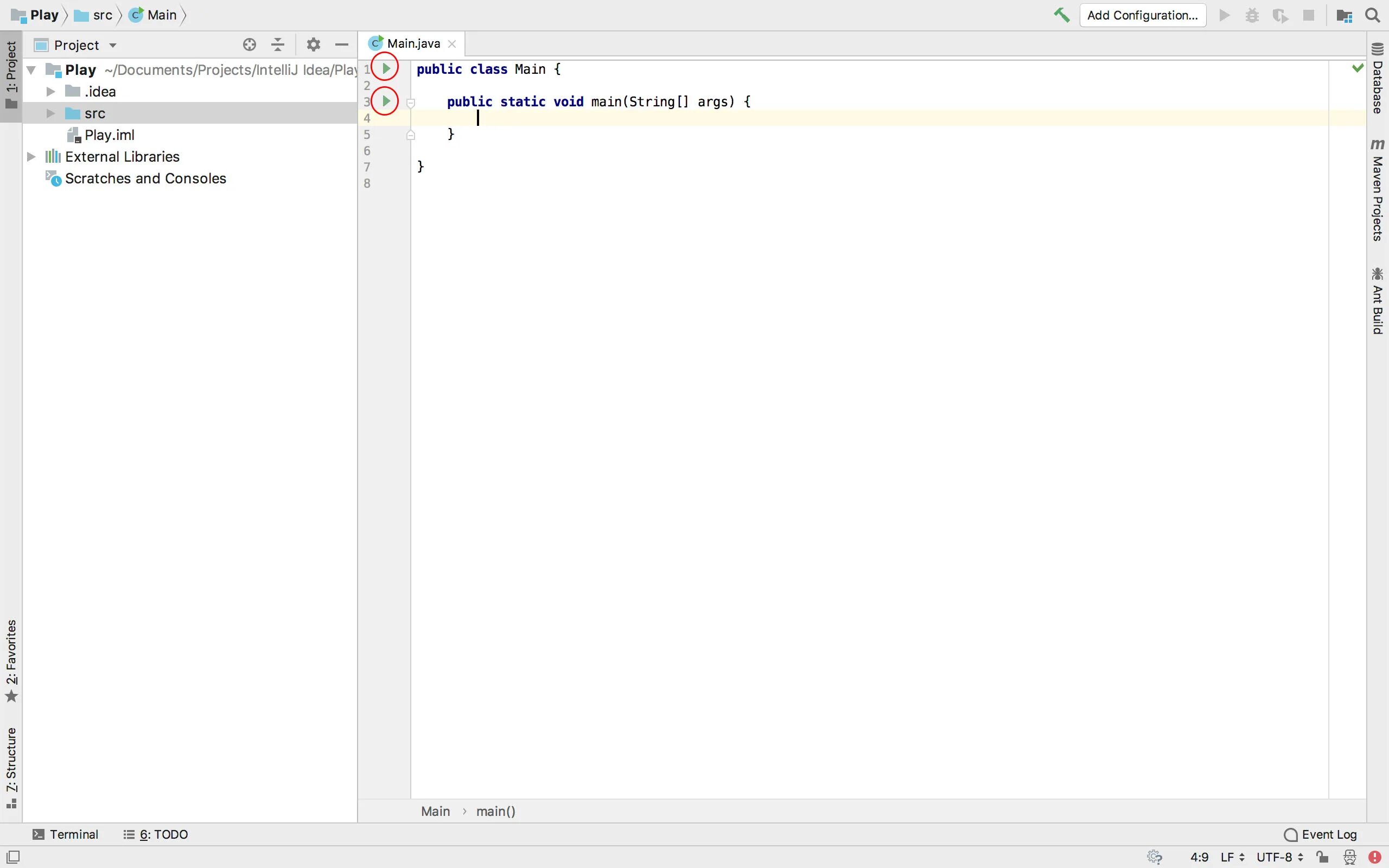
Task: Open the Project Structure icon in the toolbar
Action: point(1344,16)
